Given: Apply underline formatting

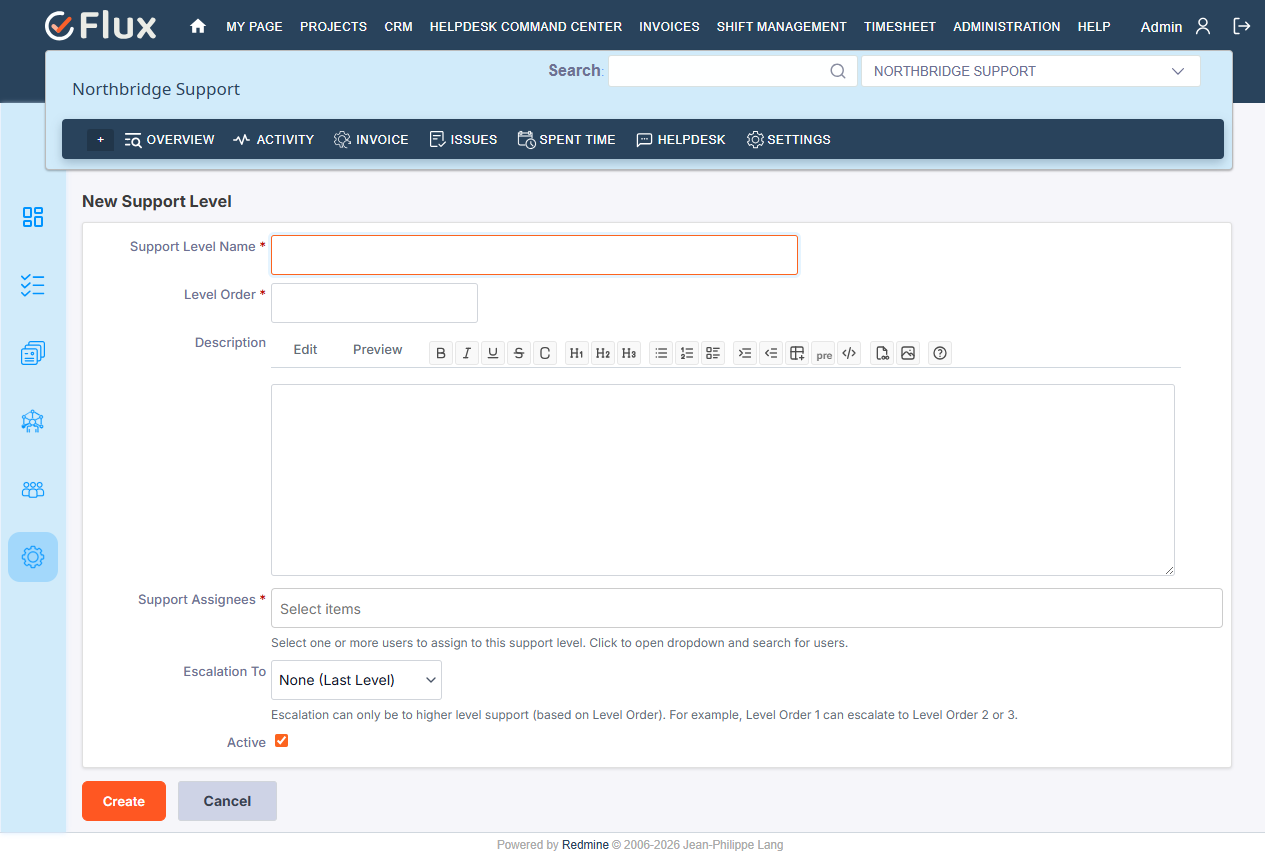Looking at the screenshot, I should pyautogui.click(x=493, y=353).
